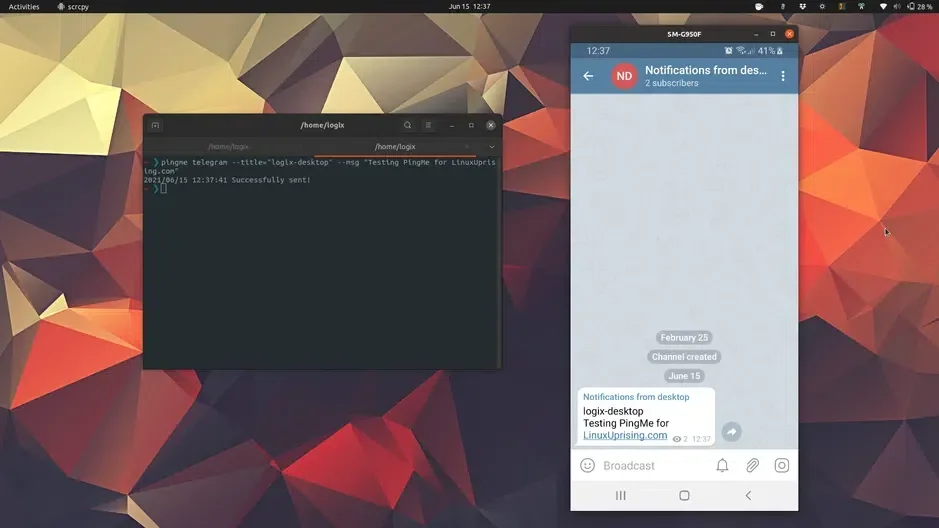Open the Jun 15 12:37 clock menu
This screenshot has width=939, height=528.
[470, 7]
